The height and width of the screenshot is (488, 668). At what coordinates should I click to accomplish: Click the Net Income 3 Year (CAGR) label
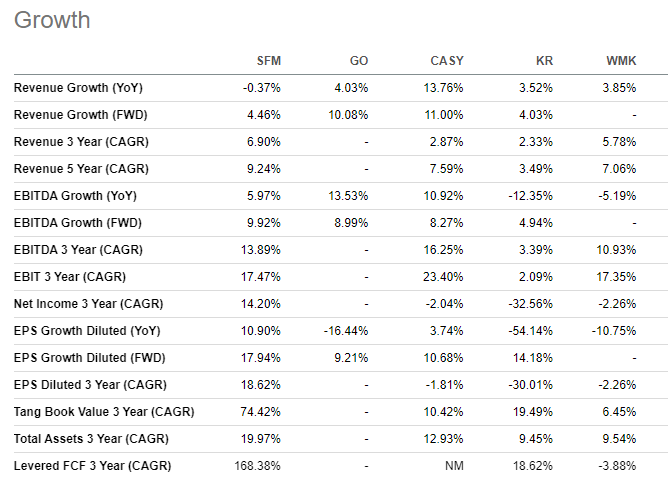[88, 303]
